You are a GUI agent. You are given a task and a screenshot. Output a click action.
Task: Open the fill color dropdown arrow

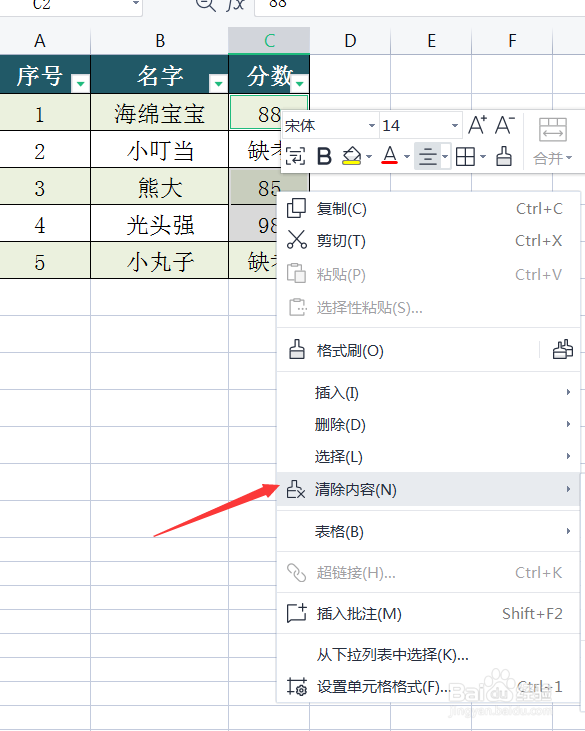click(369, 157)
